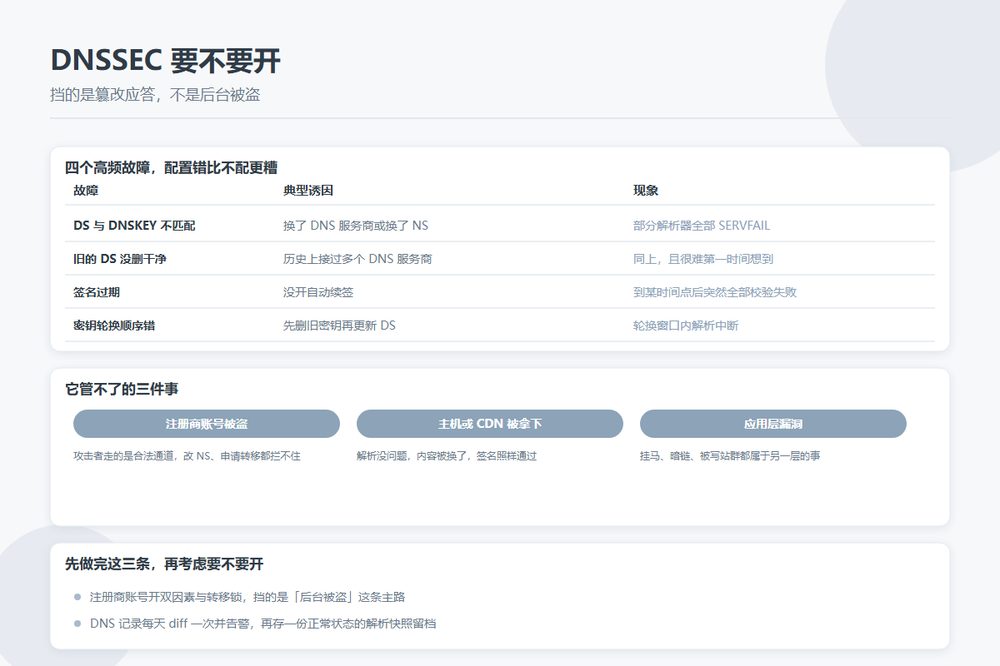Click bullet text 注册商账号开双因素与转移锁
This screenshot has width=1000, height=666.
247,596
